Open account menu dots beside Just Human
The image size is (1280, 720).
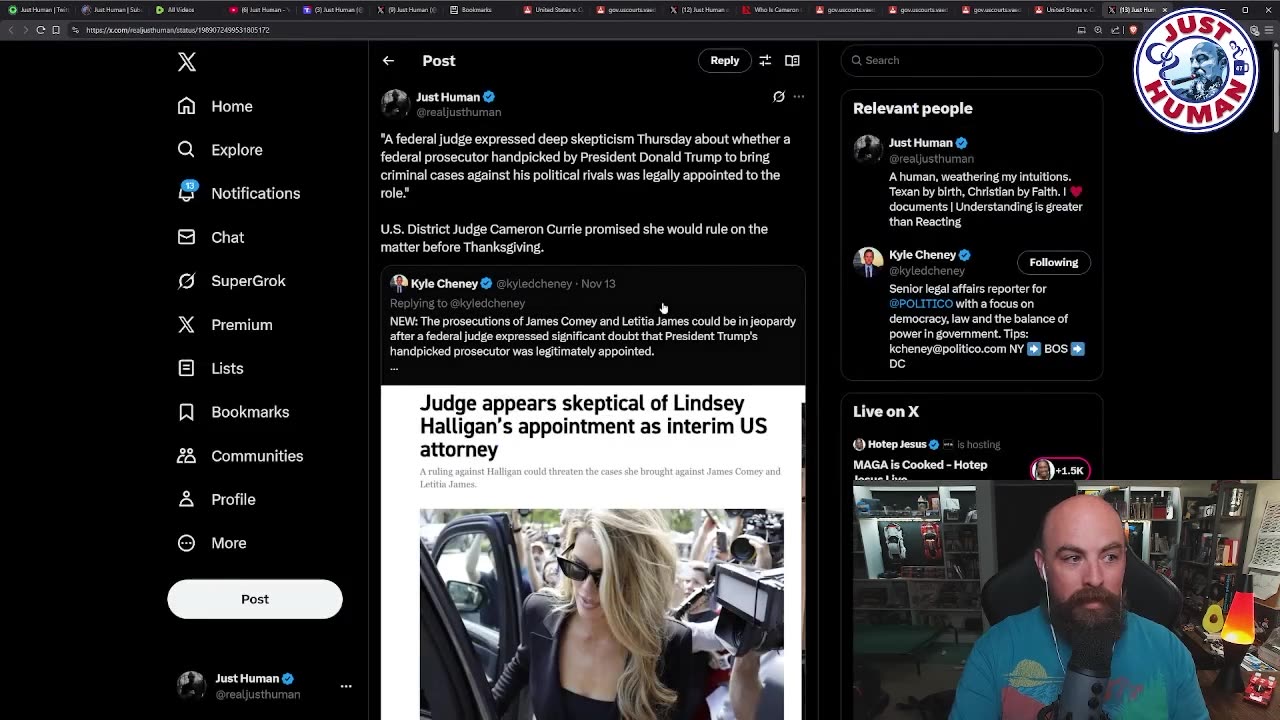(346, 686)
